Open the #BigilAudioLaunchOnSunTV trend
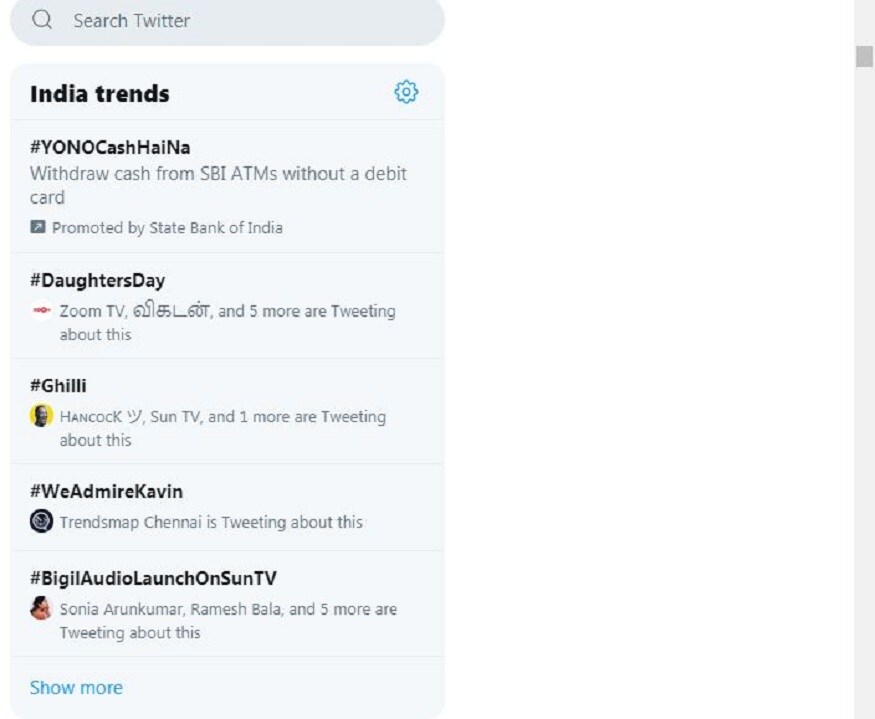875x719 pixels. click(x=227, y=604)
